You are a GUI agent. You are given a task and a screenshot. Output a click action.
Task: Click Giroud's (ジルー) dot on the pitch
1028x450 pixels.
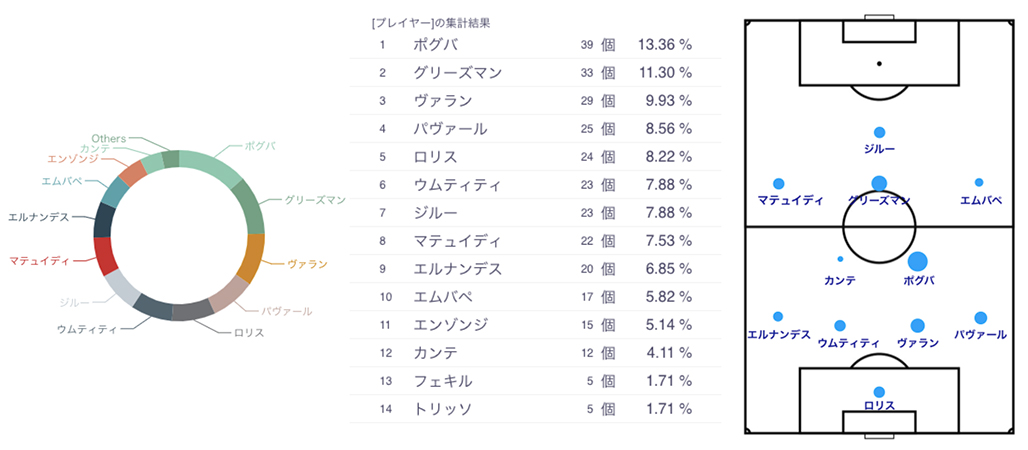click(879, 132)
